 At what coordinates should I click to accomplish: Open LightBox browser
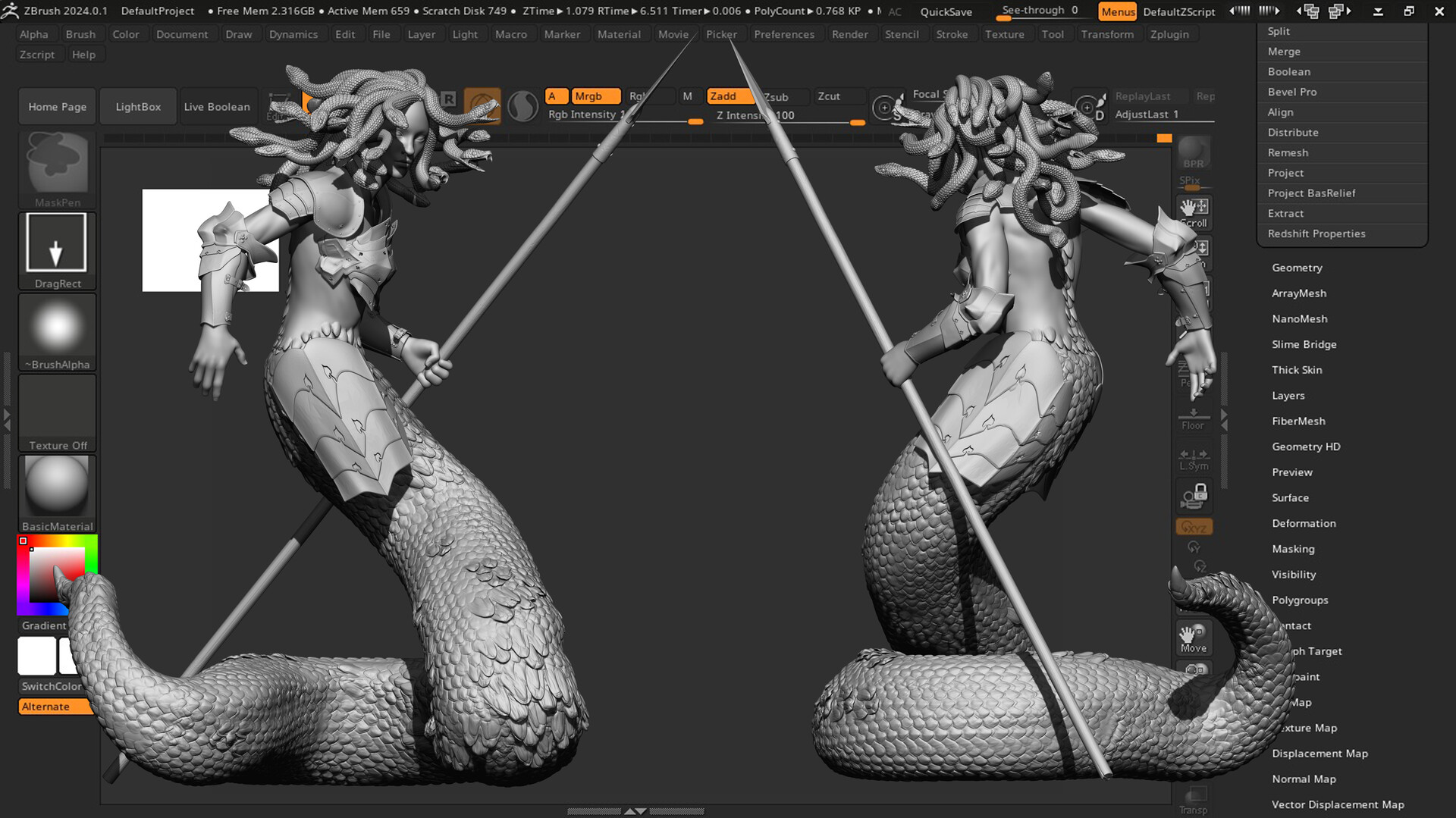coord(138,107)
